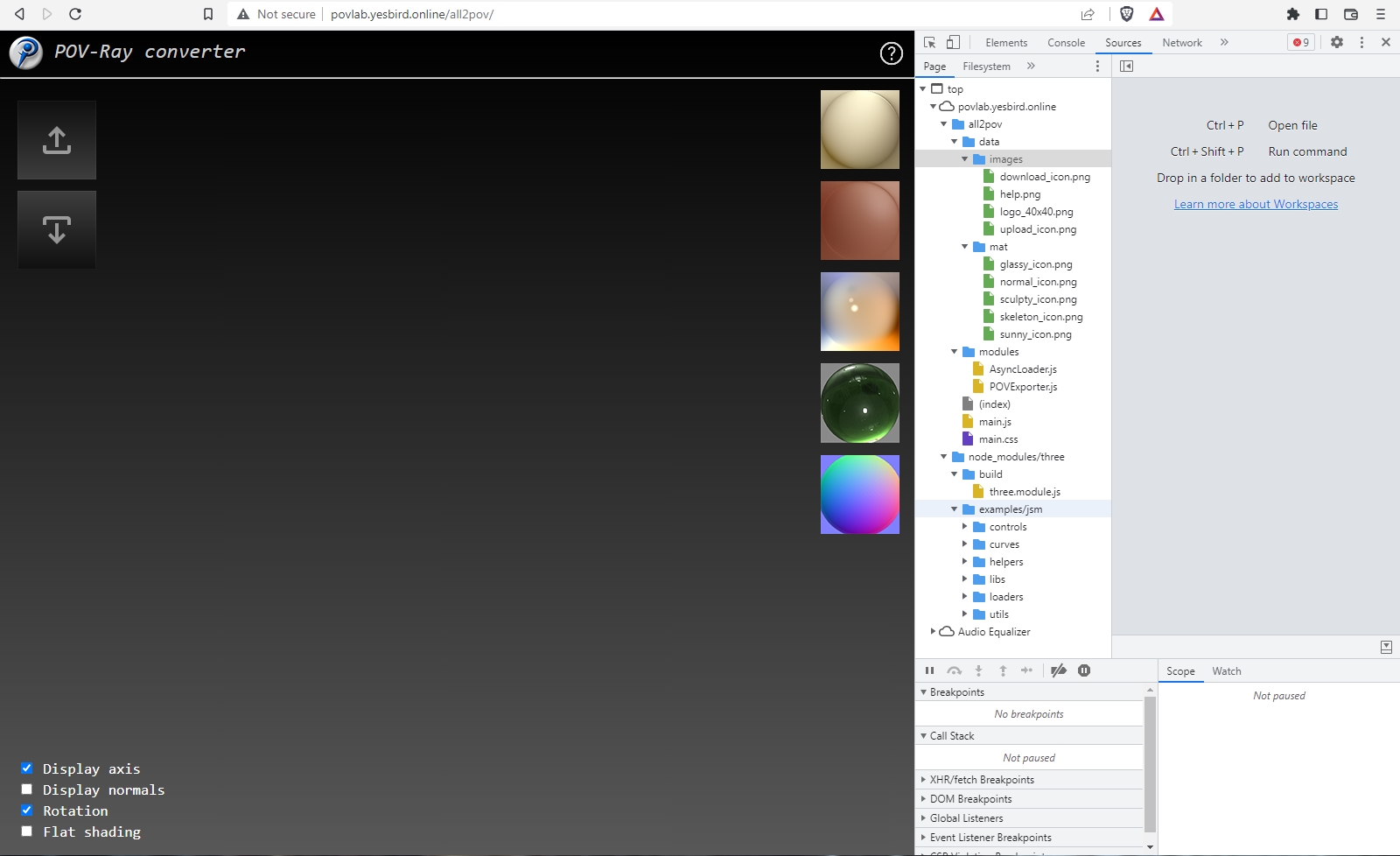Enable the Display normals checkbox

27,789
